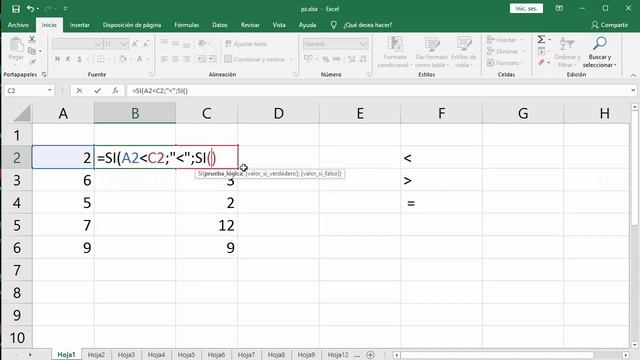Click the Fill down icon
The width and height of the screenshot is (640, 360).
[541, 51]
